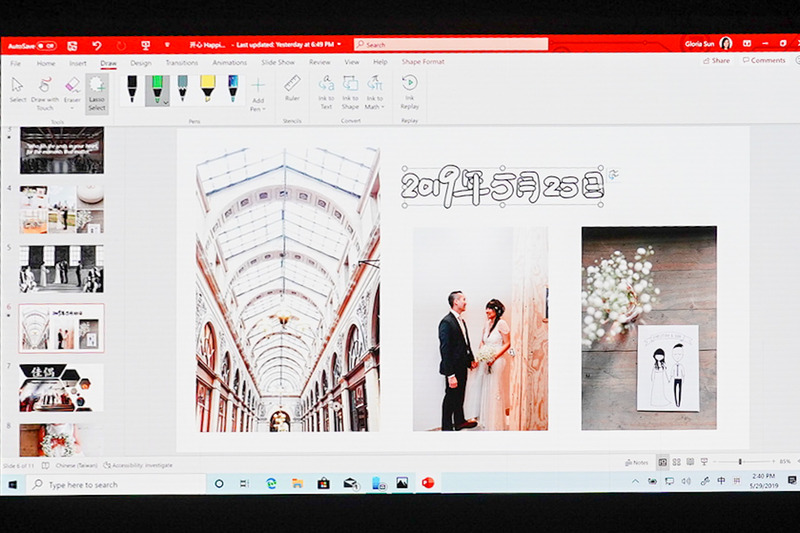The width and height of the screenshot is (800, 533).
Task: Click the 85% zoom level
Action: tap(785, 462)
